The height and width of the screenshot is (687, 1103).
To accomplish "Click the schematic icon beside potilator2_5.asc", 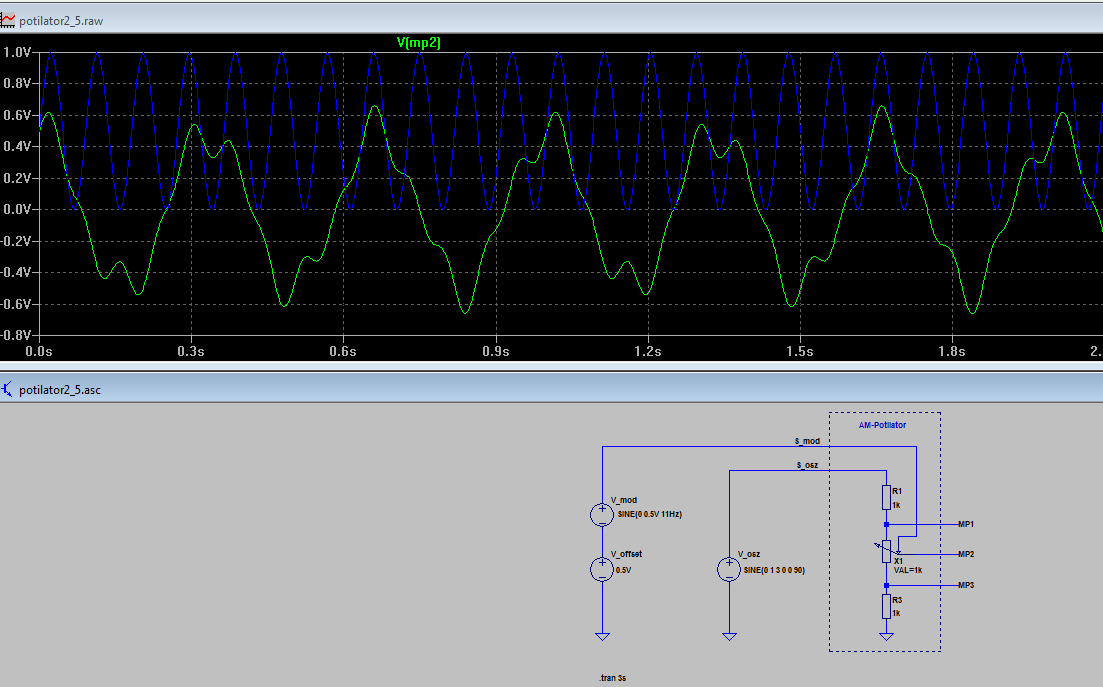I will pyautogui.click(x=7, y=389).
